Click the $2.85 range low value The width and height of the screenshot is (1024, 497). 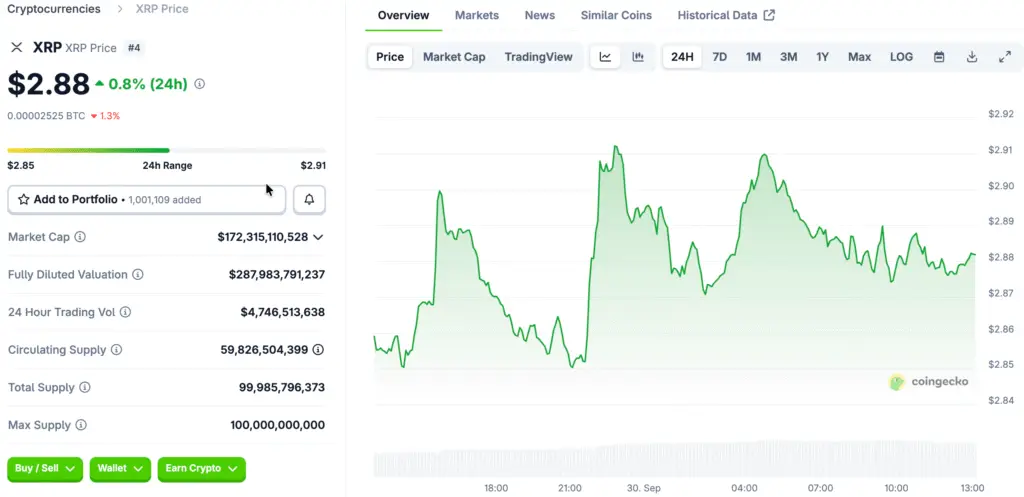[21, 165]
